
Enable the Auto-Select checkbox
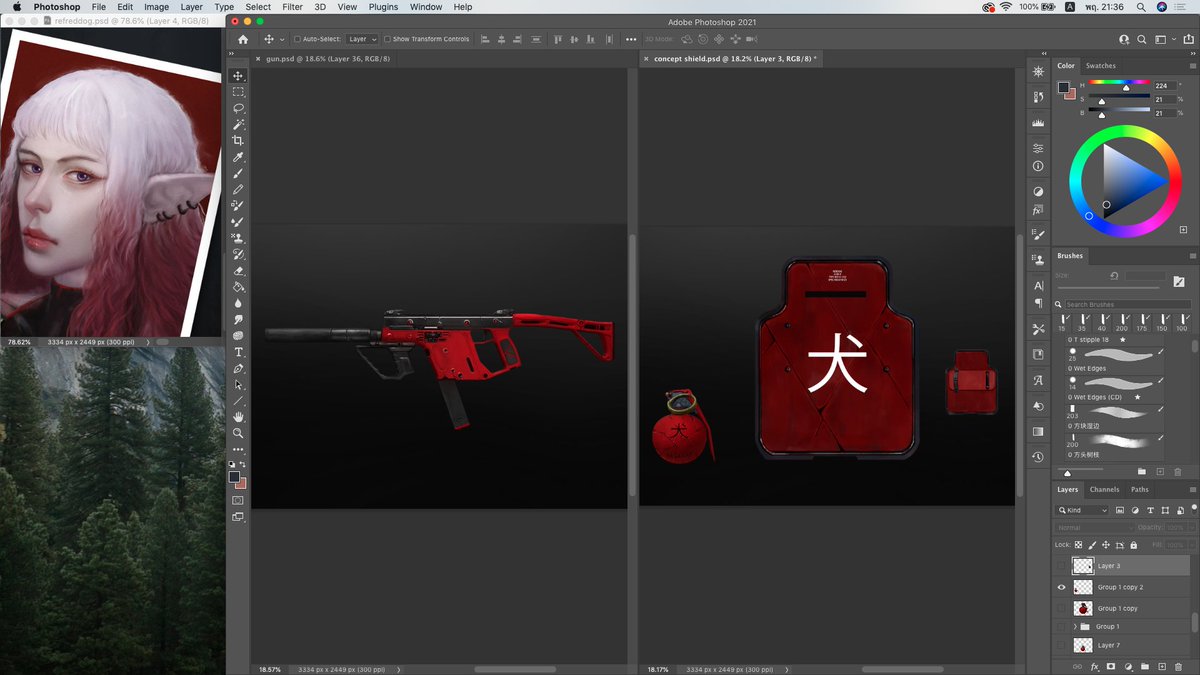[297, 39]
